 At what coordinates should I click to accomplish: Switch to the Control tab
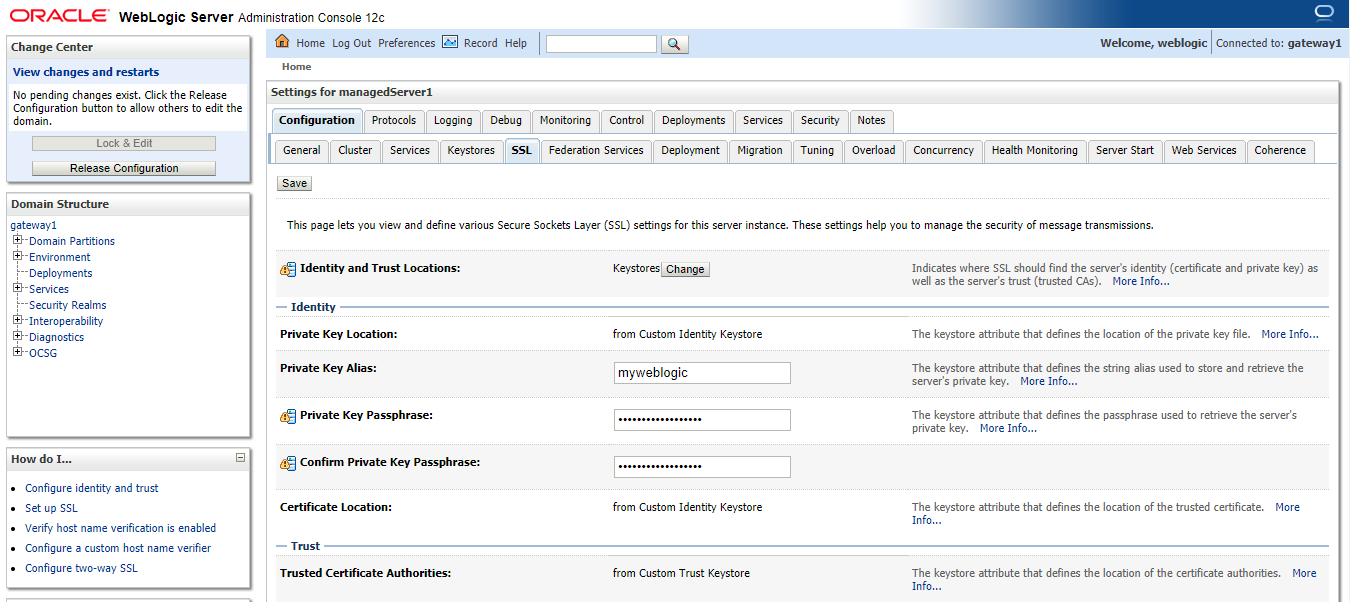(627, 120)
